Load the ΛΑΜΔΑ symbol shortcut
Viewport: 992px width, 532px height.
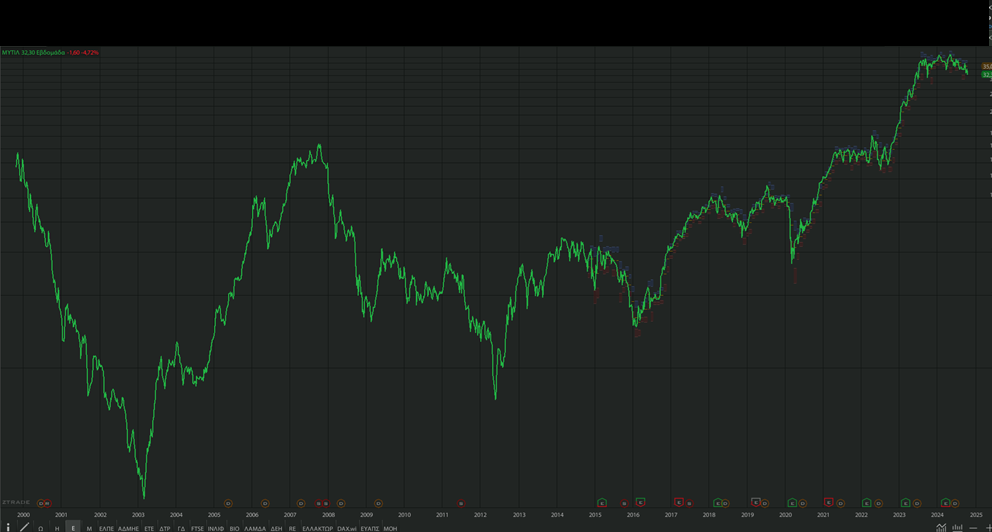(x=255, y=528)
